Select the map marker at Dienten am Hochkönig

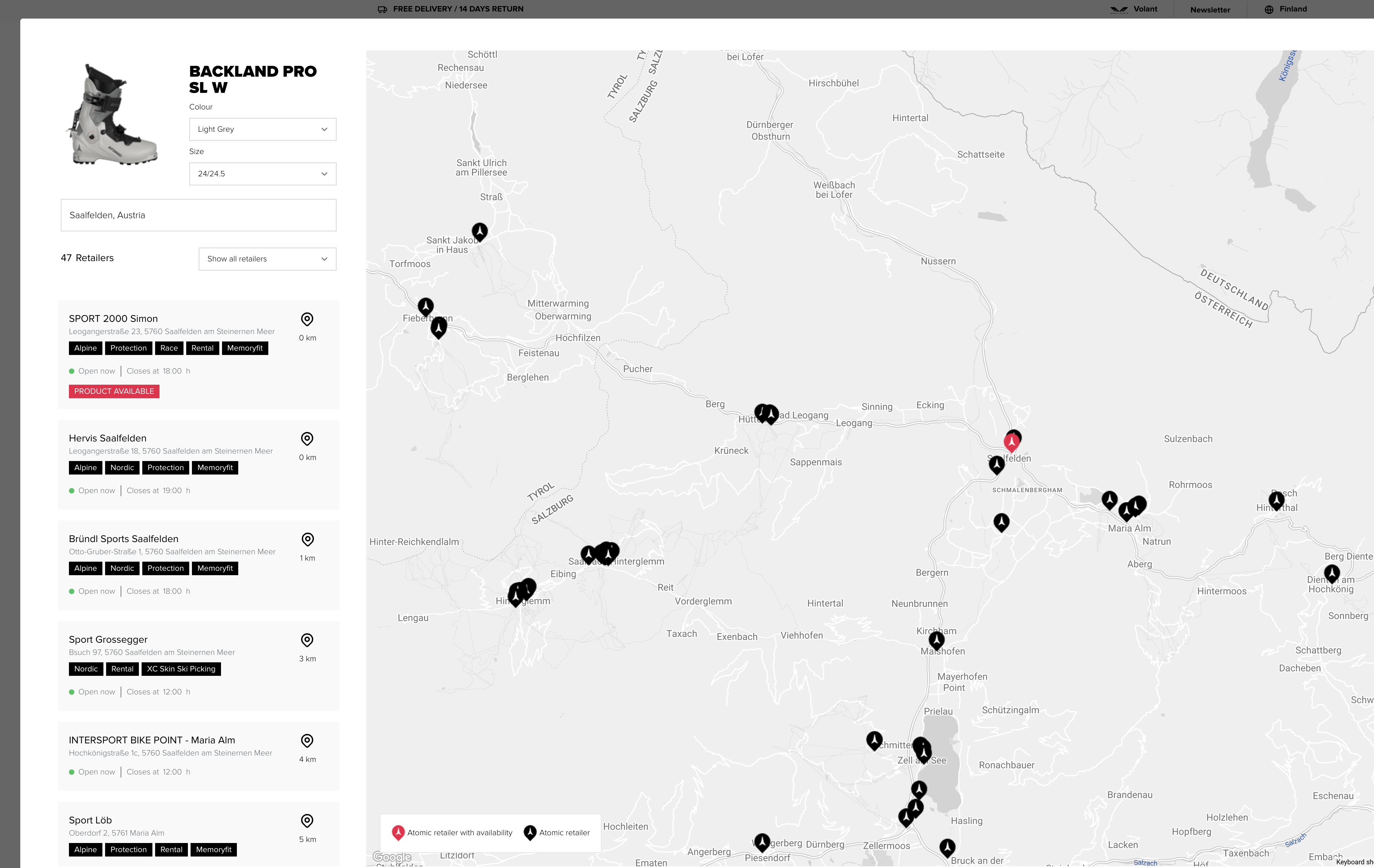pyautogui.click(x=1332, y=573)
